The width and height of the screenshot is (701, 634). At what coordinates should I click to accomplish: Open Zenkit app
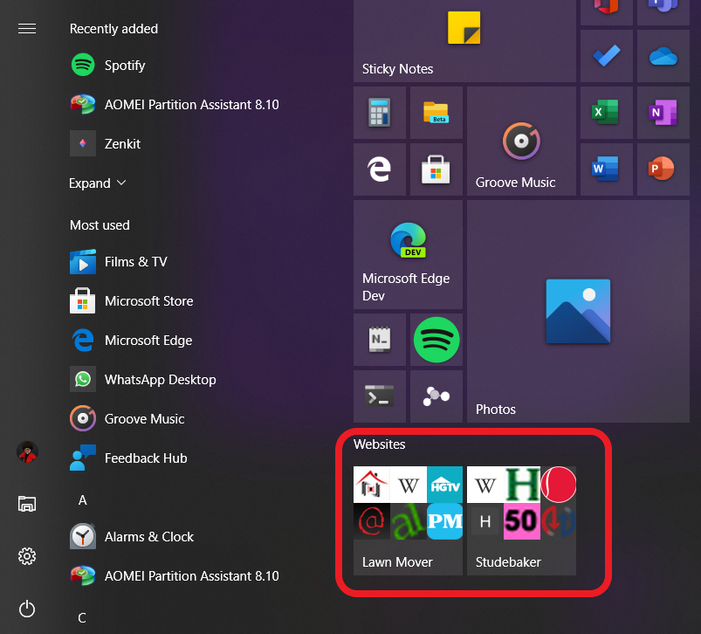(x=105, y=144)
